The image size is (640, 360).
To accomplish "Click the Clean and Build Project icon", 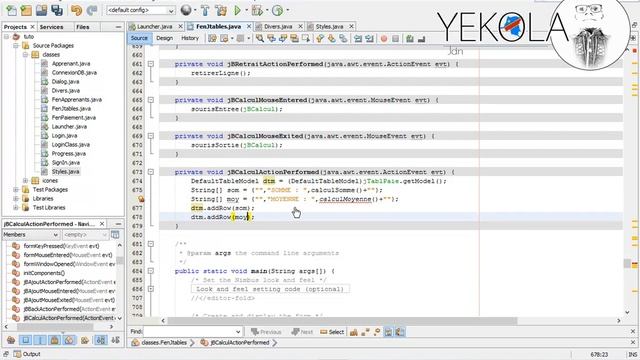I will (221, 10).
